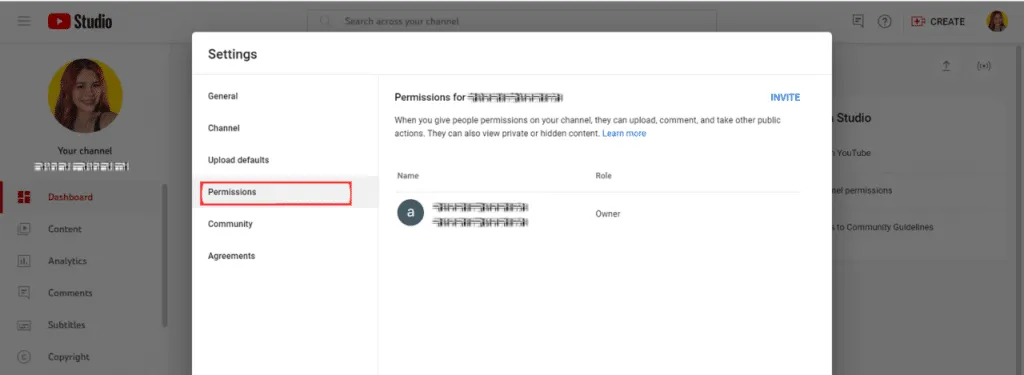Click the INVITE button
Viewport: 1024px width, 375px height.
point(785,97)
